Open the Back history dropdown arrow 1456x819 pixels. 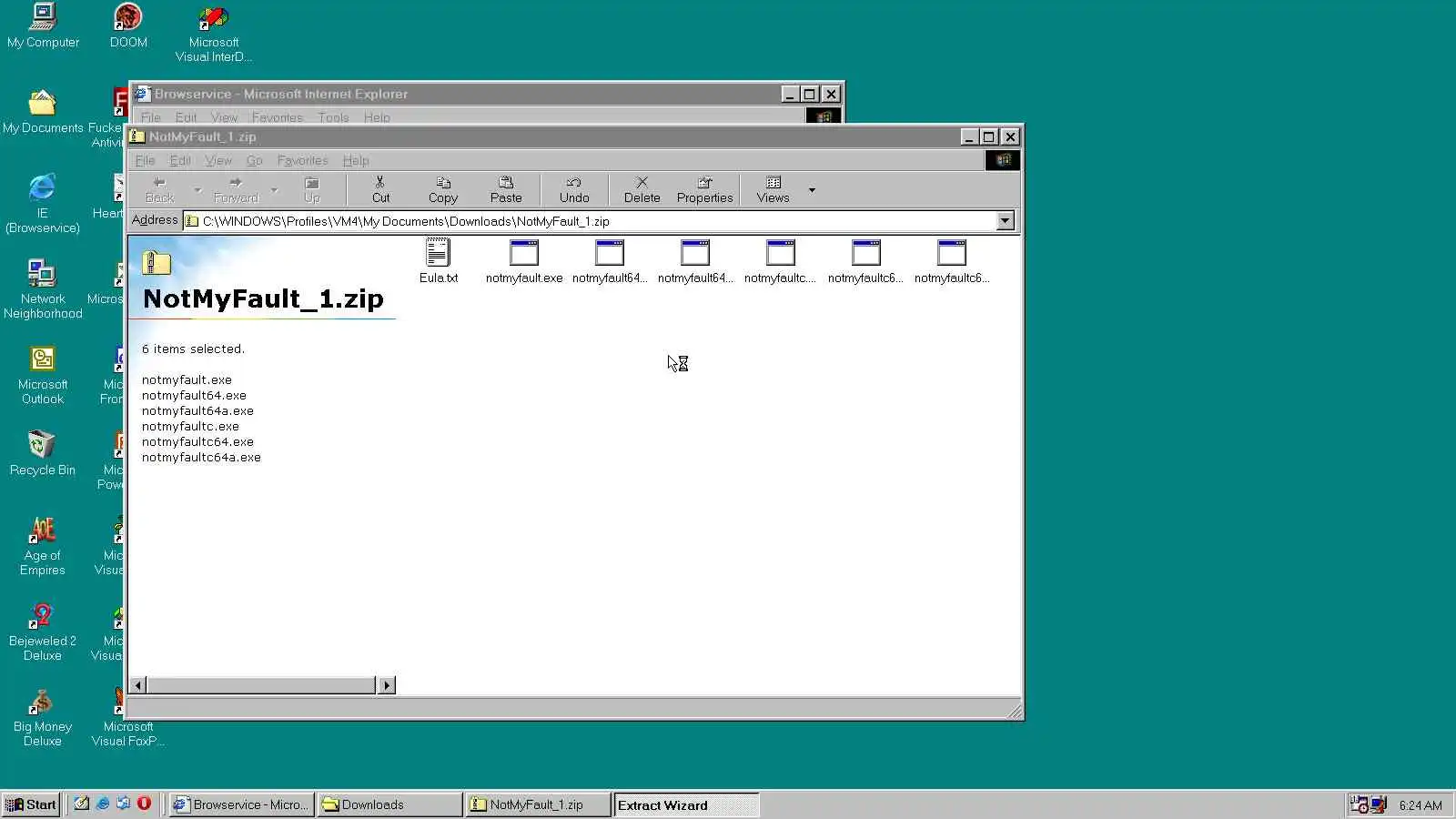tap(197, 189)
